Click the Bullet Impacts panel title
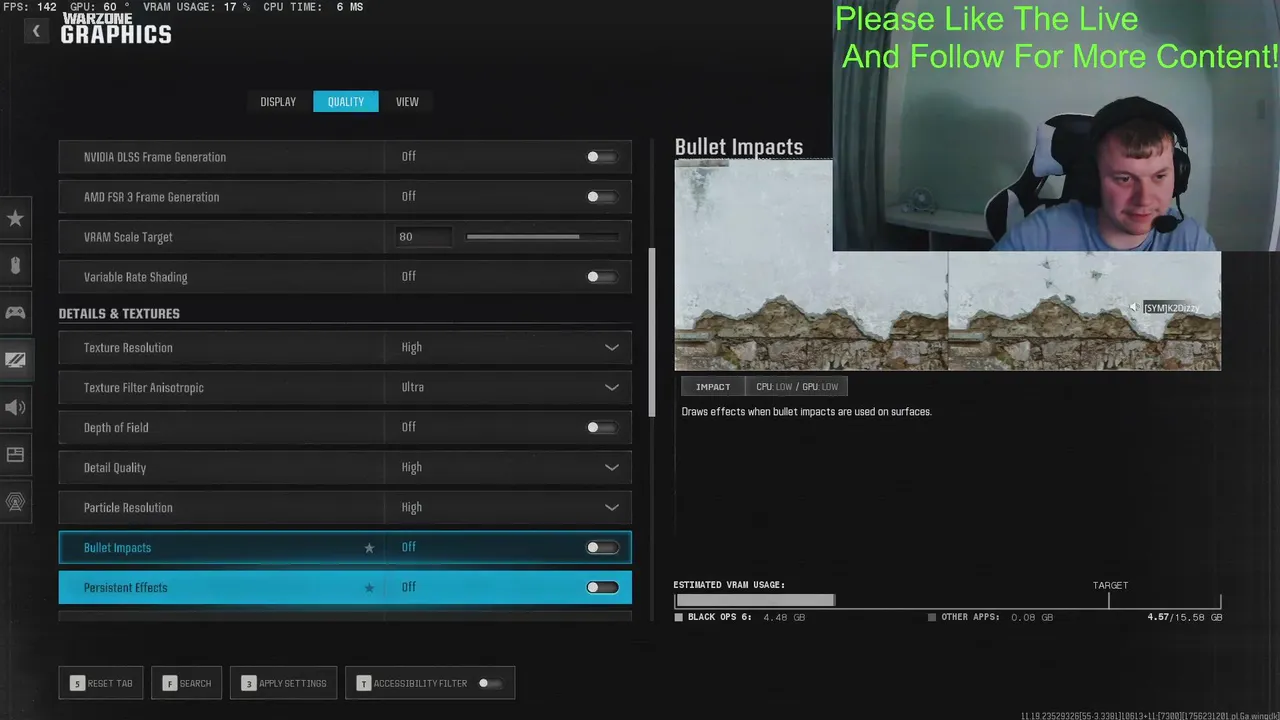 739,147
